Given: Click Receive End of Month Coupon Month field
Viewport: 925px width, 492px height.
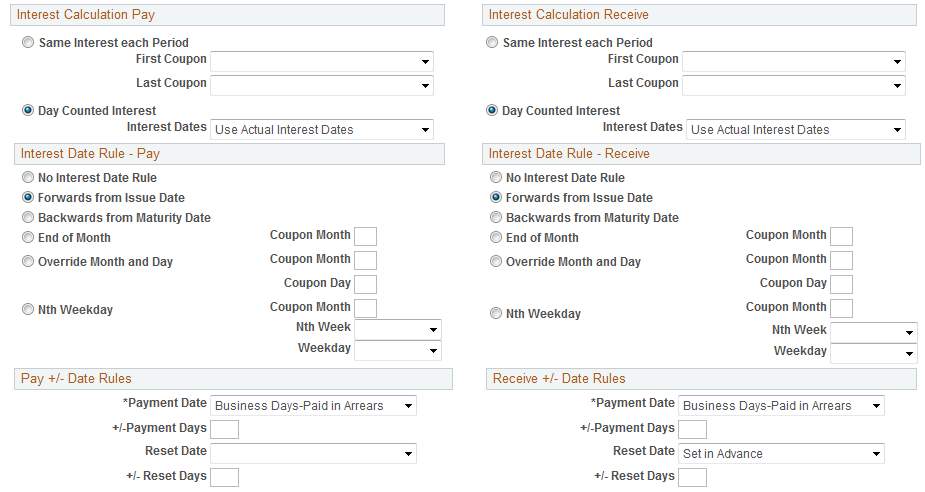Looking at the screenshot, I should click(841, 237).
